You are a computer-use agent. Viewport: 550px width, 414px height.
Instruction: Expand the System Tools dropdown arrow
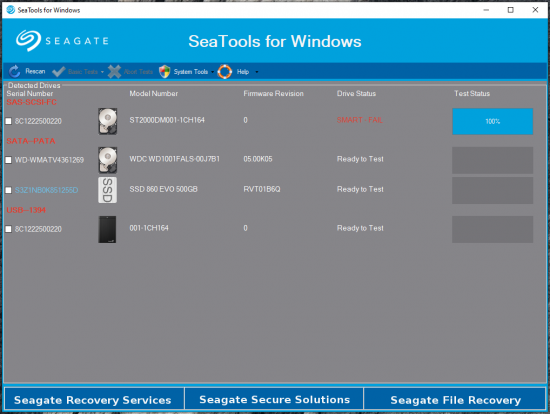(212, 72)
